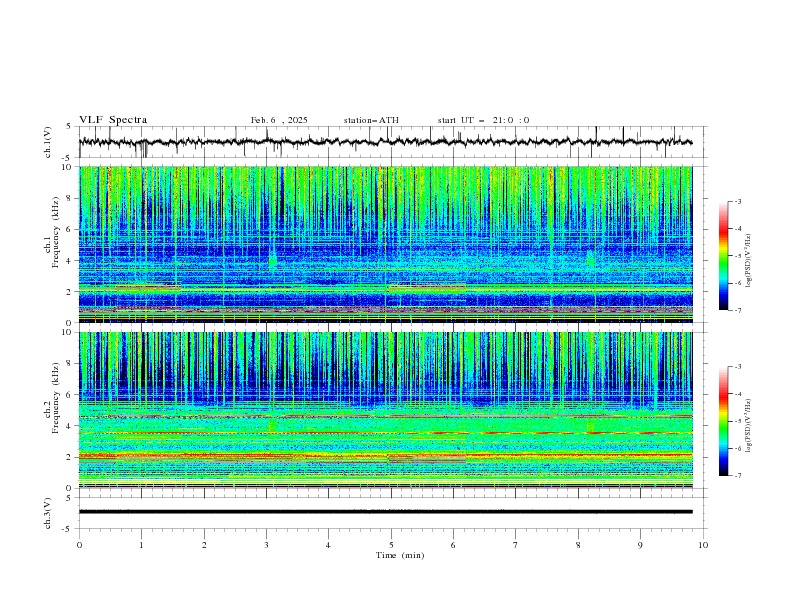This screenshot has height=612, width=792.
Task: Click the "9" tick on the time axis
Action: [640, 545]
